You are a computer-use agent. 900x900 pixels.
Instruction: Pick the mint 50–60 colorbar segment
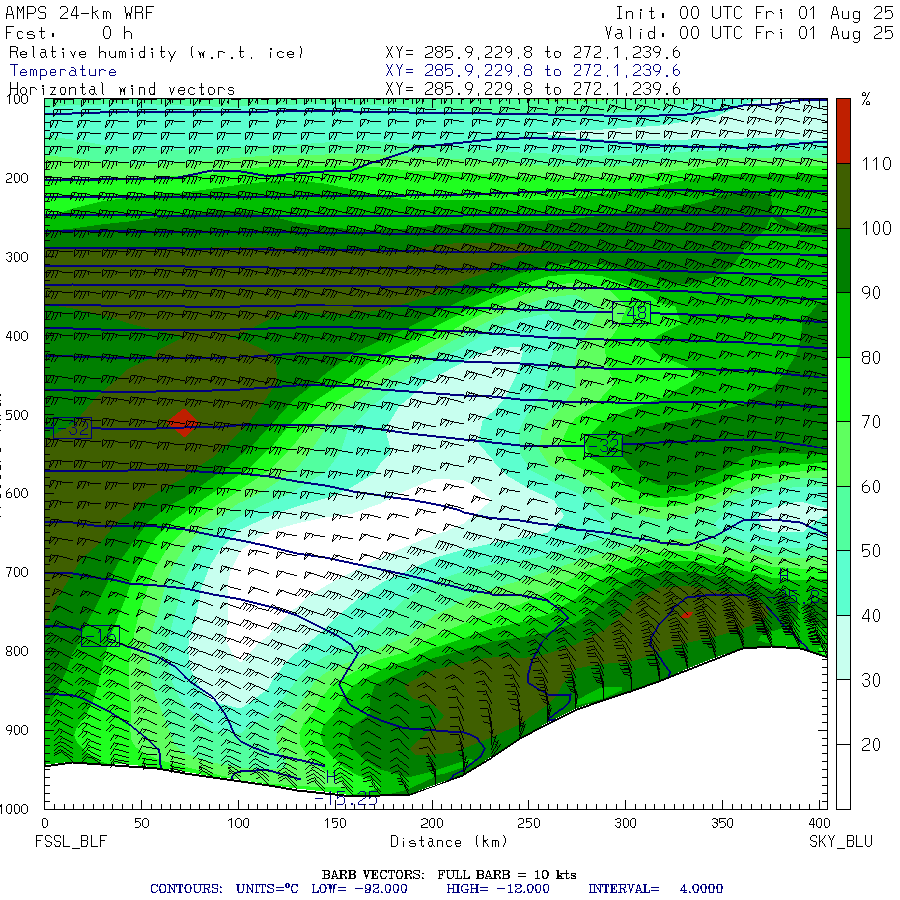coord(843,518)
